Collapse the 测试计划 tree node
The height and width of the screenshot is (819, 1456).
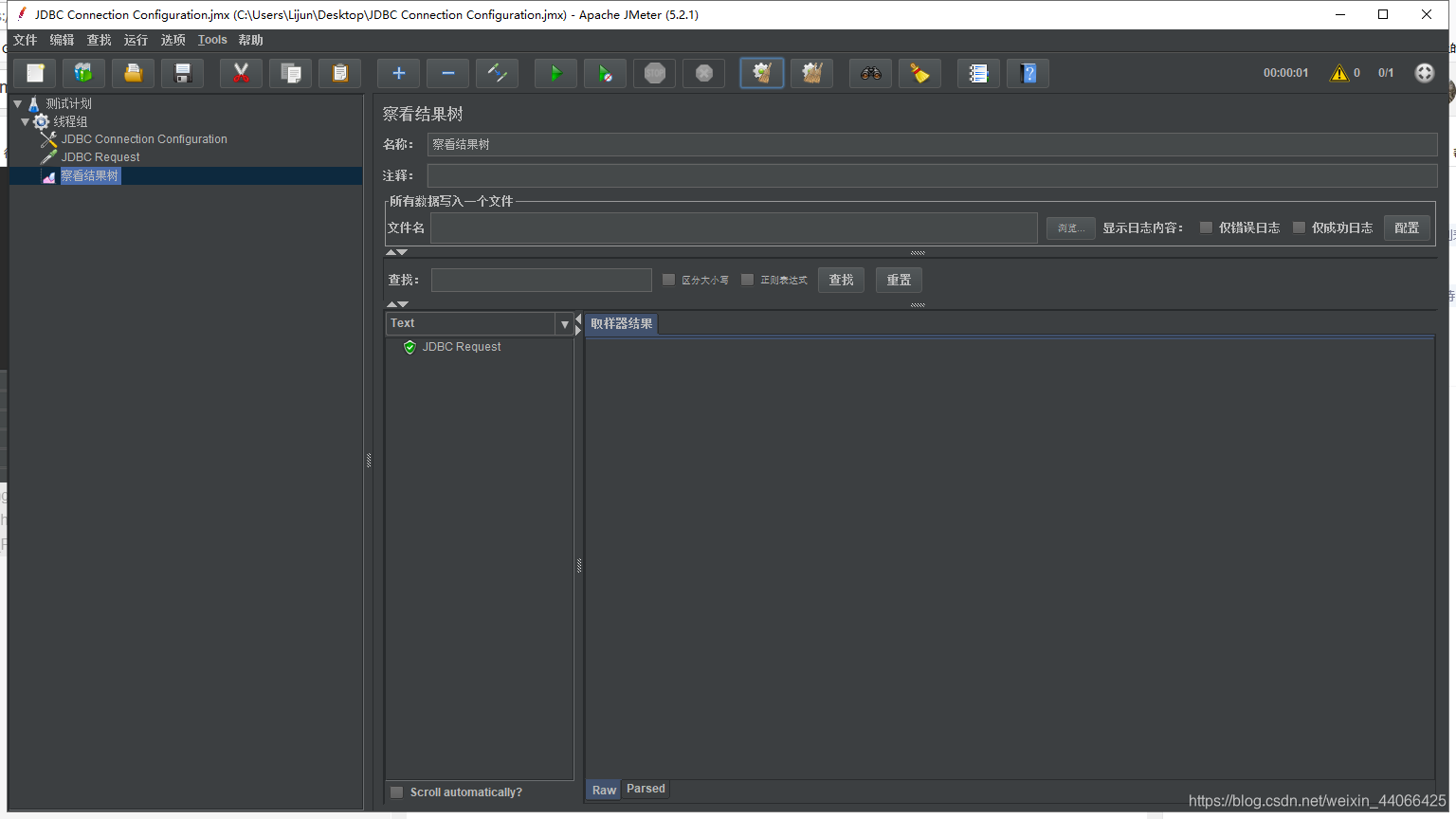pos(18,103)
